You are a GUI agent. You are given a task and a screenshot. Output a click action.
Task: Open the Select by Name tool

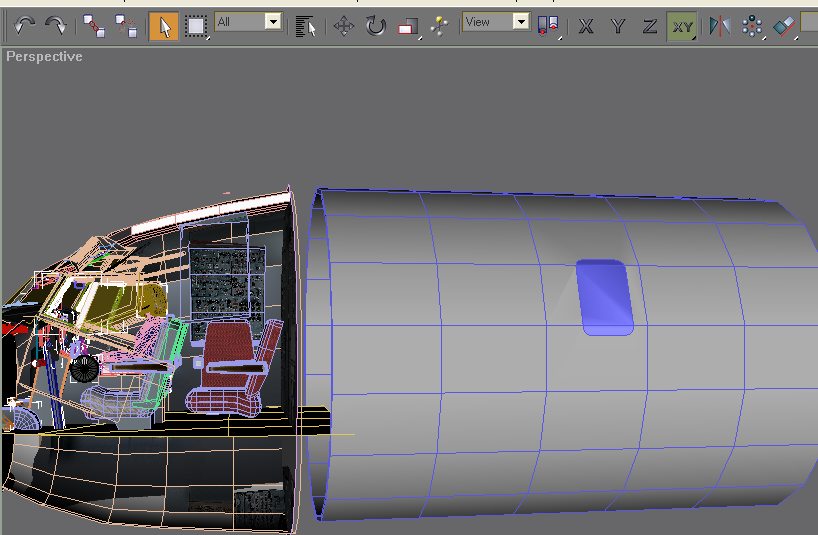click(307, 26)
